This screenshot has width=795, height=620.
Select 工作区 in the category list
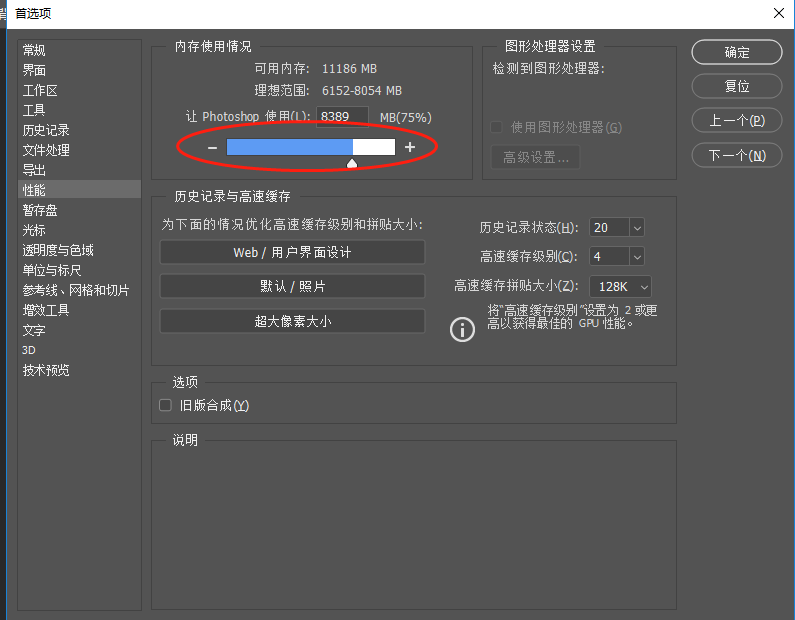(79, 90)
